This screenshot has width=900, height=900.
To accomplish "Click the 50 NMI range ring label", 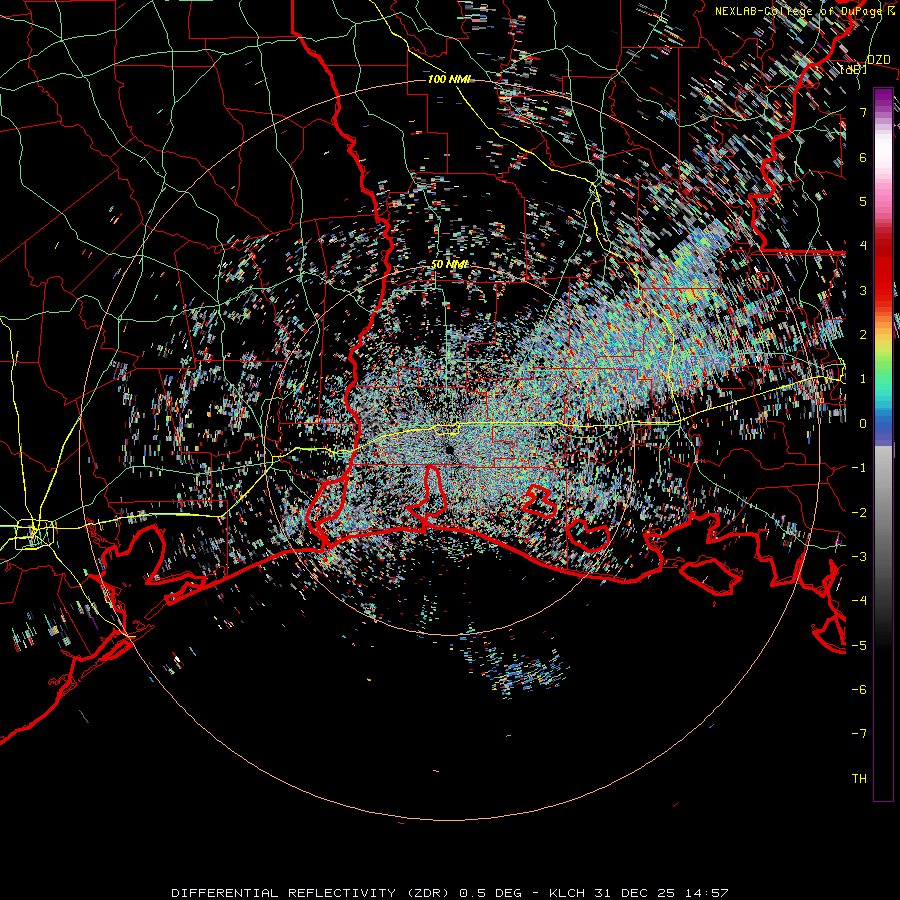I will click(x=449, y=264).
